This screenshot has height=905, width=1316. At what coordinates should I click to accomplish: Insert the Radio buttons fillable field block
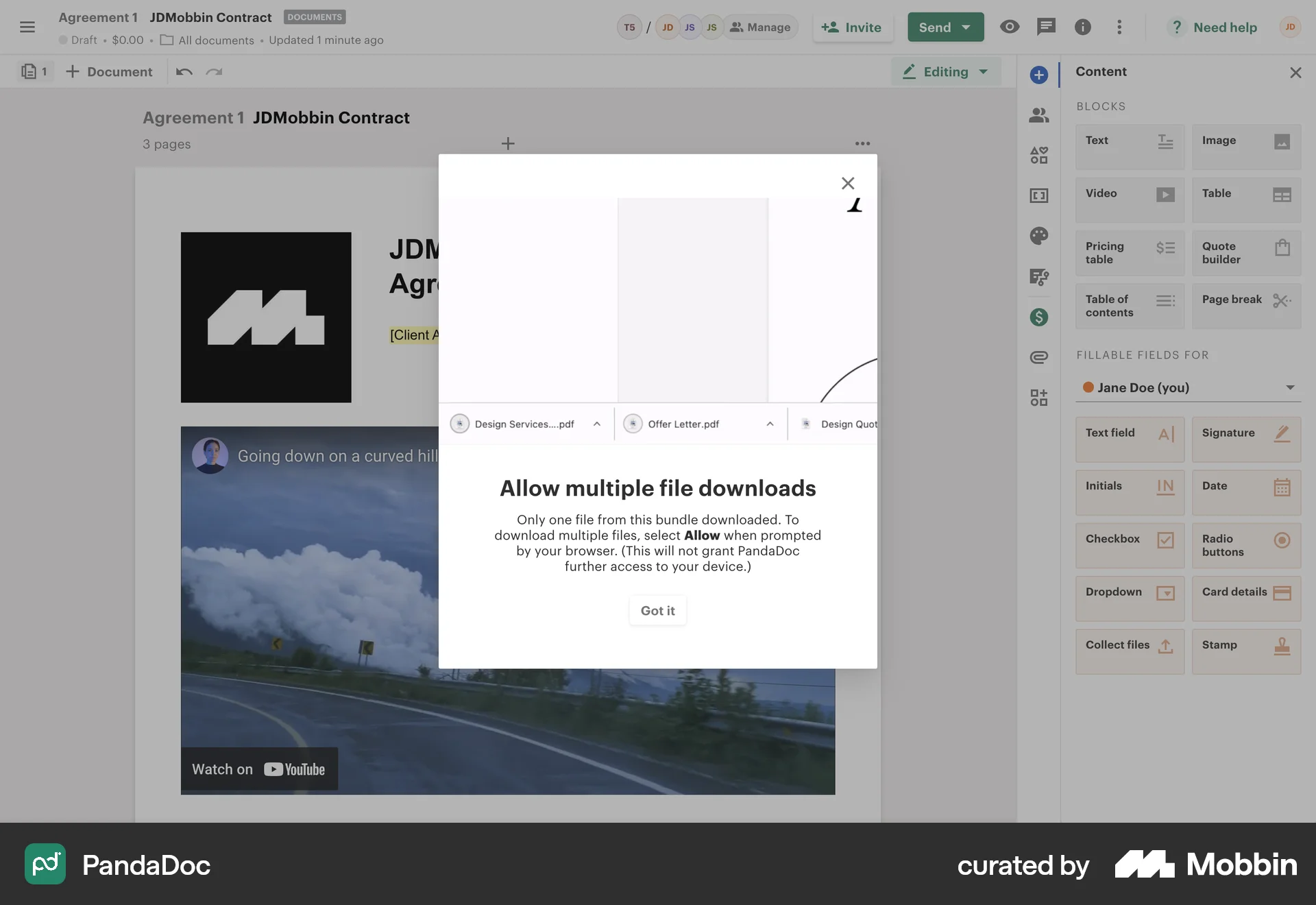[x=1246, y=546]
